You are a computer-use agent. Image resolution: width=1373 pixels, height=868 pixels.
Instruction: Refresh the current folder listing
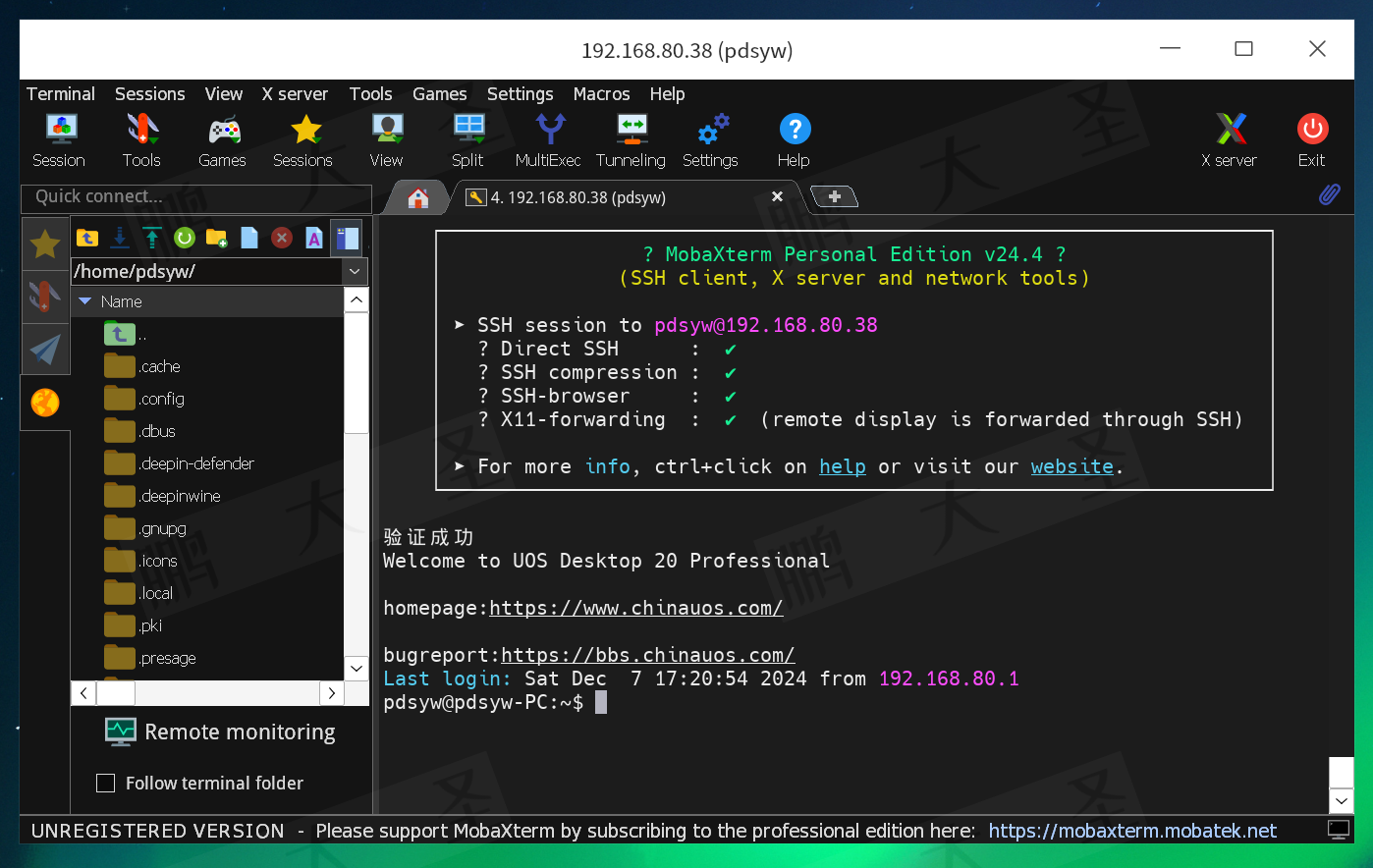tap(185, 238)
